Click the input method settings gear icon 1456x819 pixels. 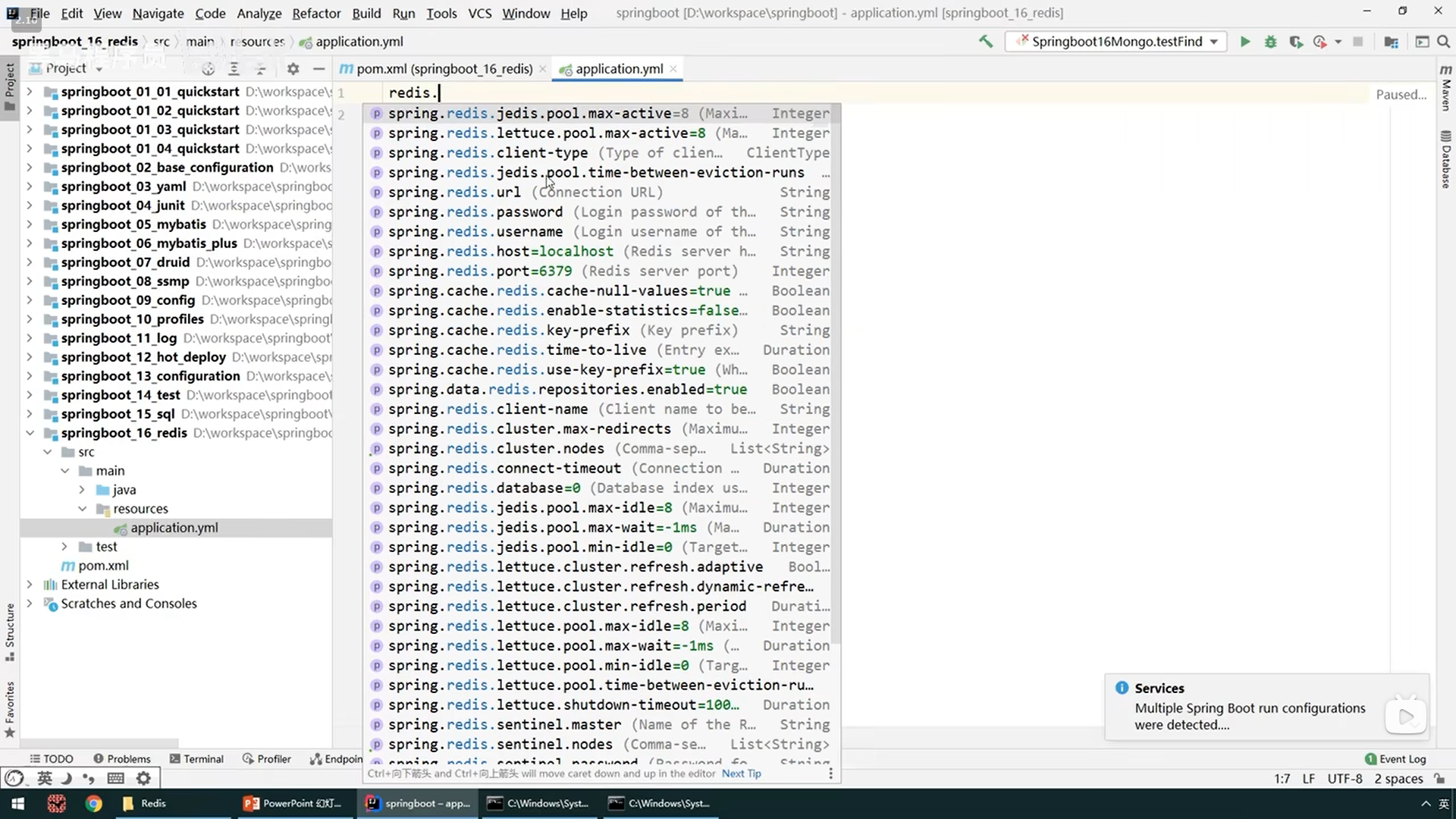(143, 778)
